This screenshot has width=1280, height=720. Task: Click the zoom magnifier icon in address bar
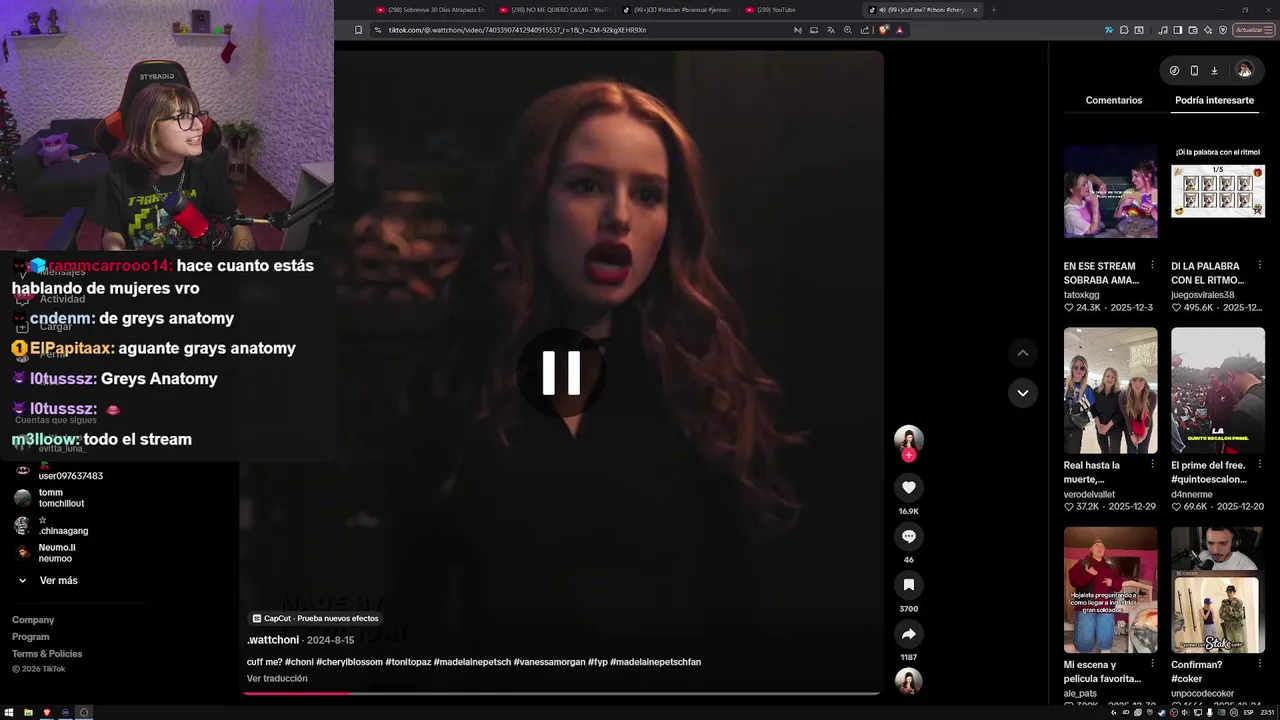pos(848,30)
